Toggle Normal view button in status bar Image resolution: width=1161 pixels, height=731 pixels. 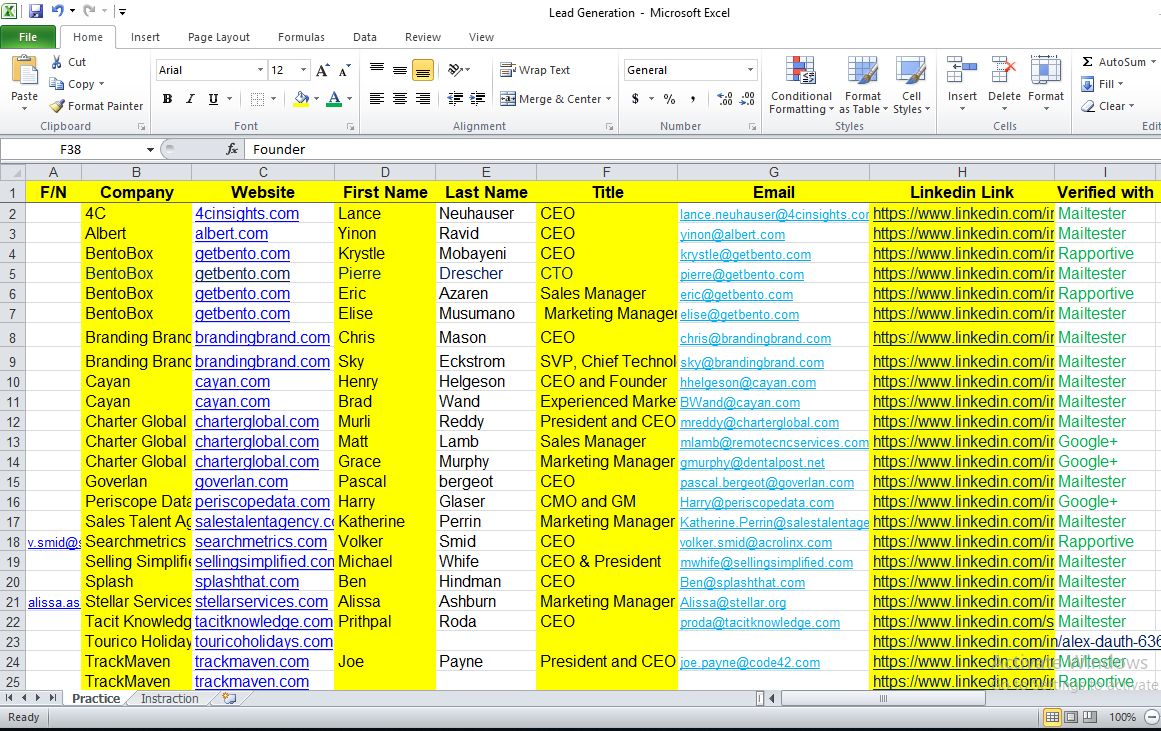pyautogui.click(x=1051, y=716)
